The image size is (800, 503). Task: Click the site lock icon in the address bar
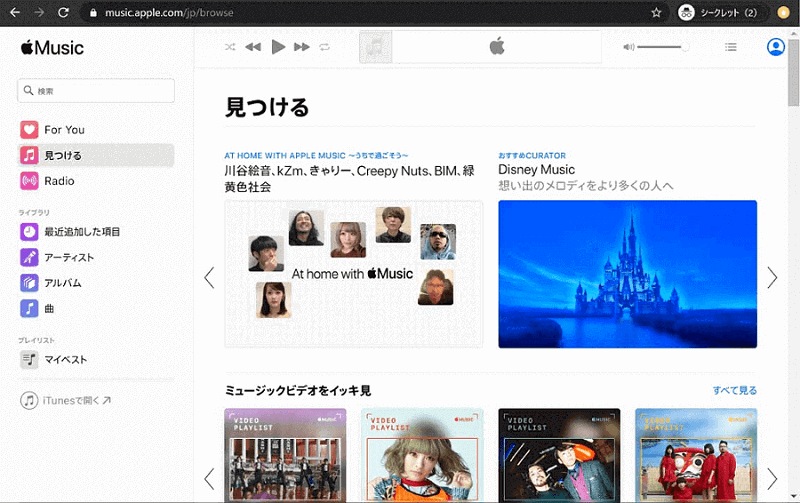[x=93, y=12]
